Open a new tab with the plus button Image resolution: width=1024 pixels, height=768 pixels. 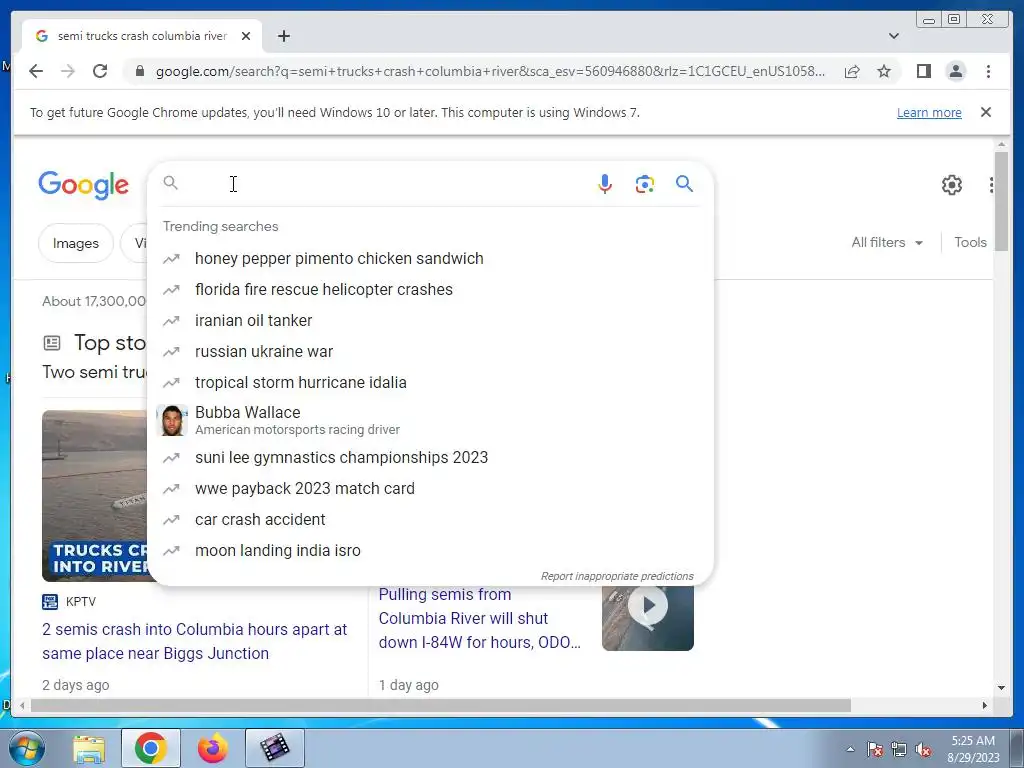(283, 36)
